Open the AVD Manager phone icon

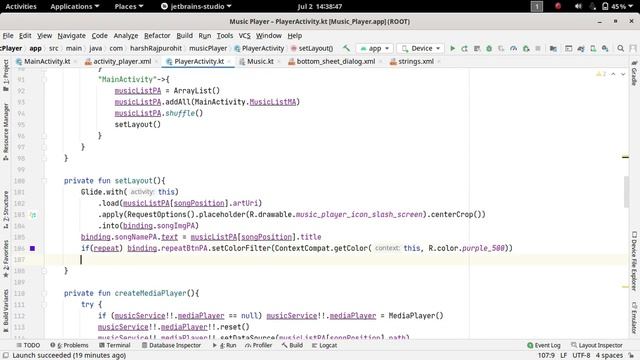tap(593, 48)
